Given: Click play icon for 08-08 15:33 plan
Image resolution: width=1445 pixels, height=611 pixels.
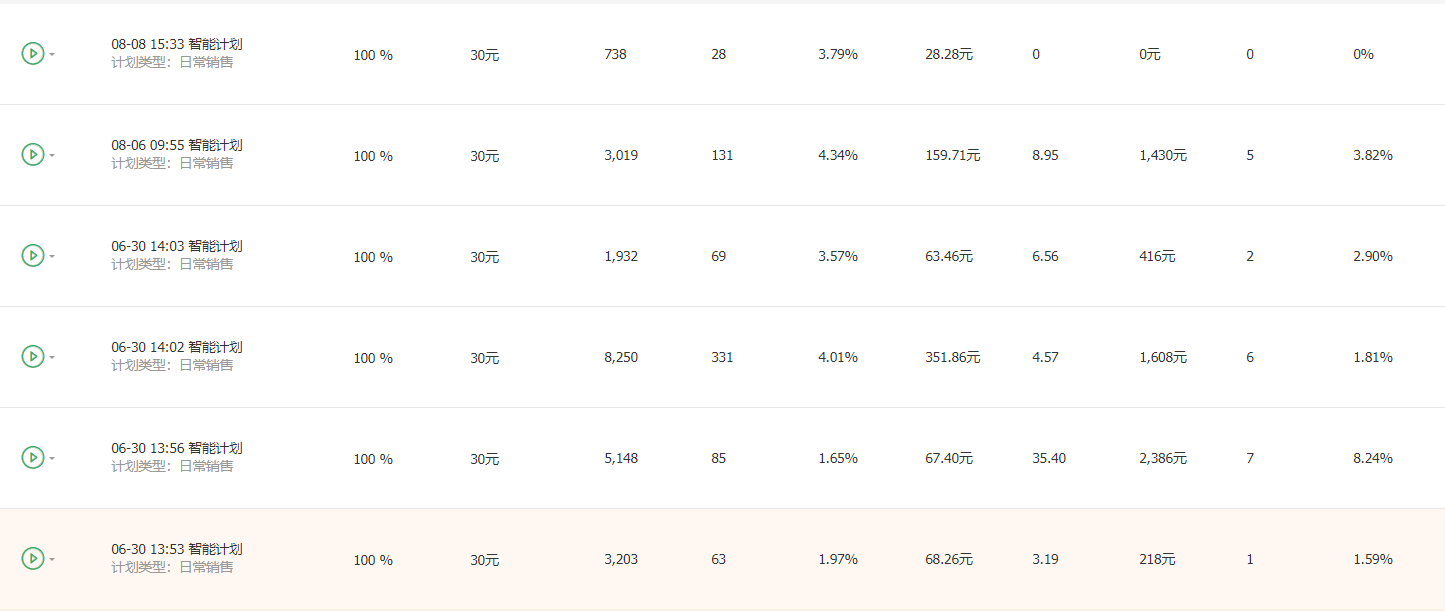Looking at the screenshot, I should tap(33, 53).
